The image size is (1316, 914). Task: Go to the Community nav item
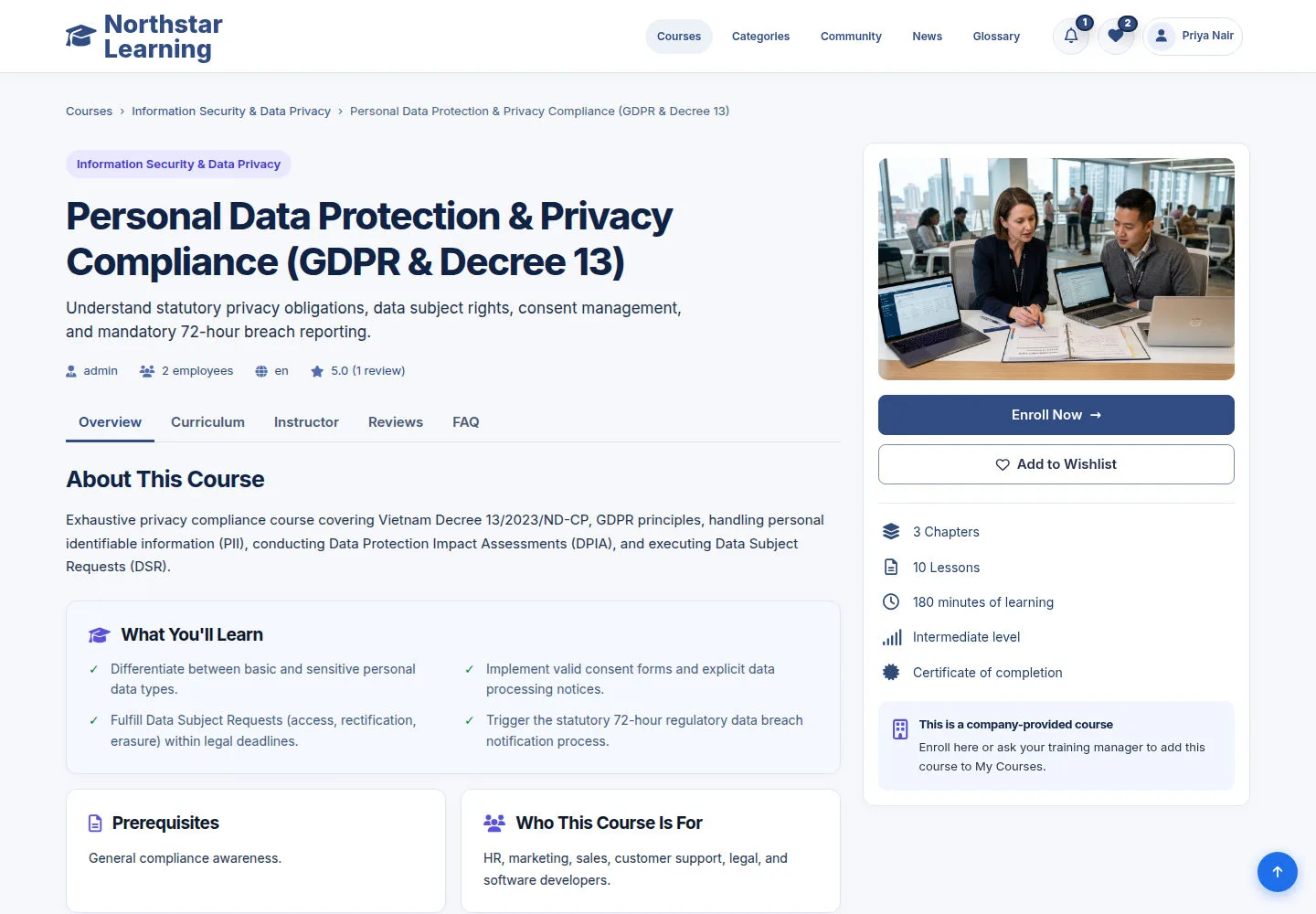click(x=851, y=37)
